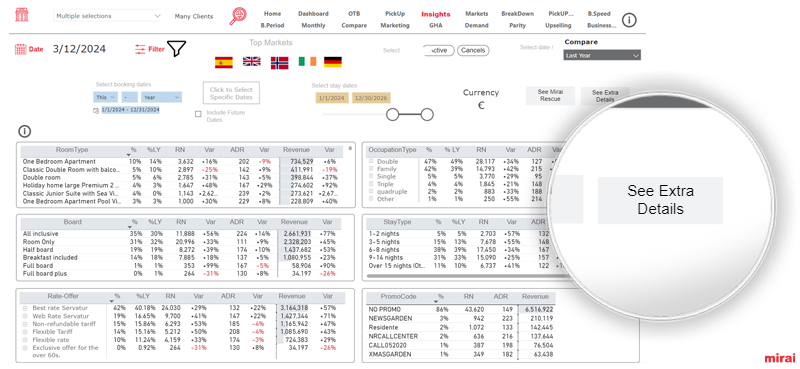Click the red Filter sliders icon

[x=140, y=50]
